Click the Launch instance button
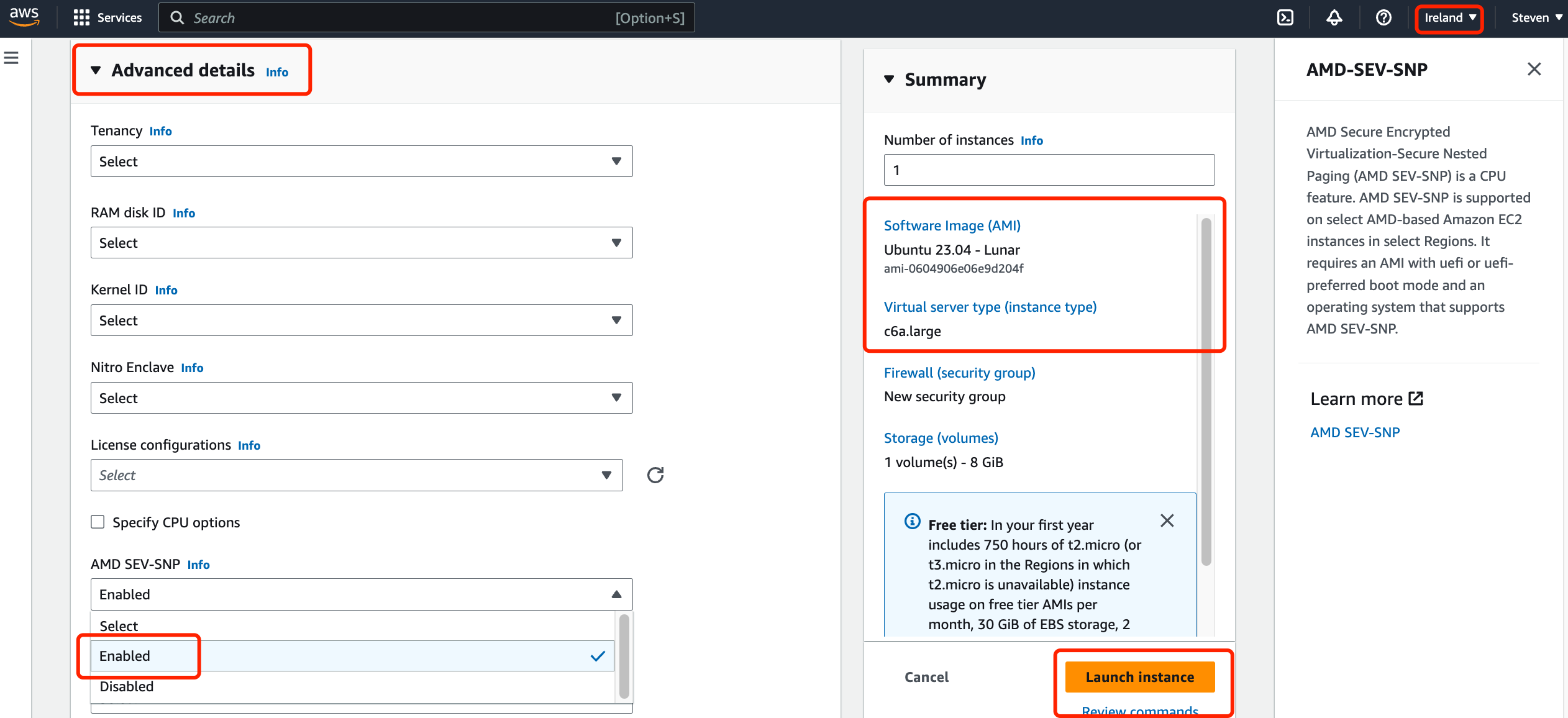The image size is (1568, 718). point(1140,677)
